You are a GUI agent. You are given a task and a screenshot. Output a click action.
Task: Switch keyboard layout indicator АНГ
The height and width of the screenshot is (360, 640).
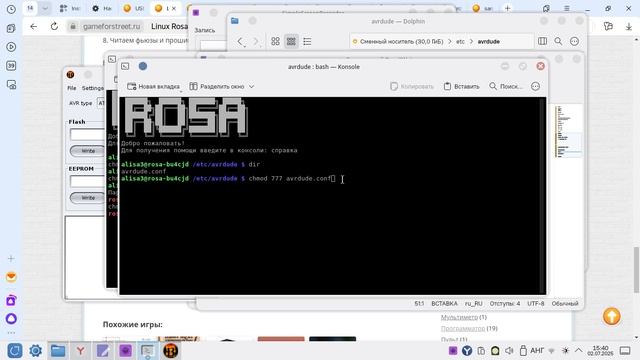[x=537, y=351]
